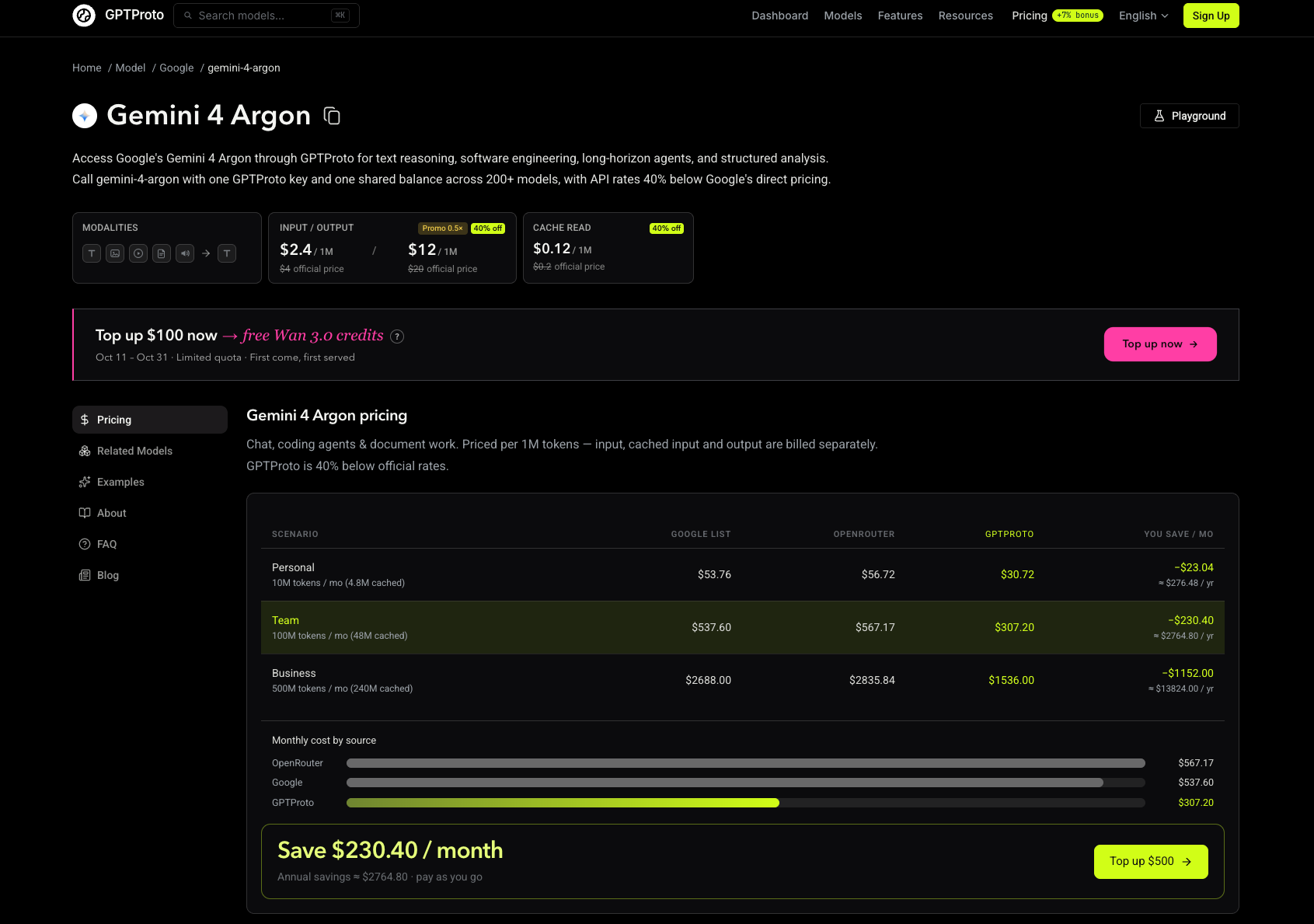Open the Models nav item
Screen dimensions: 1314x924
843,16
